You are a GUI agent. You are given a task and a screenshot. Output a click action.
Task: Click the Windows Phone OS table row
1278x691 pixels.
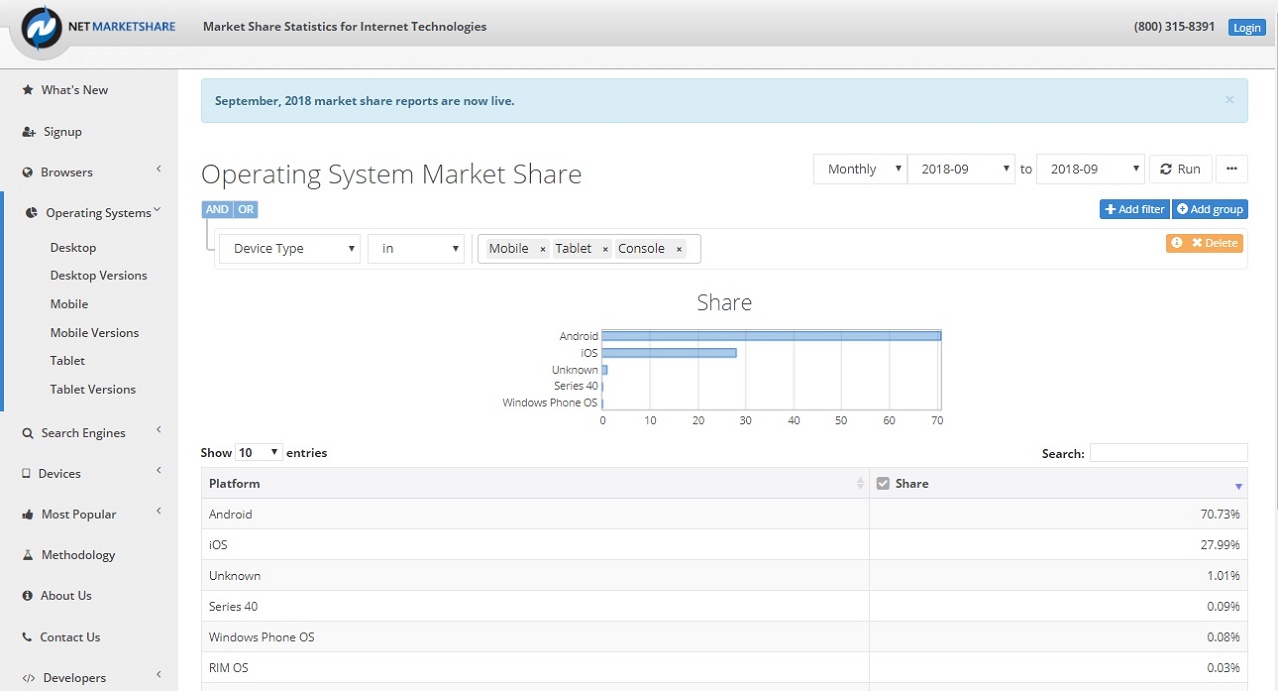[724, 638]
